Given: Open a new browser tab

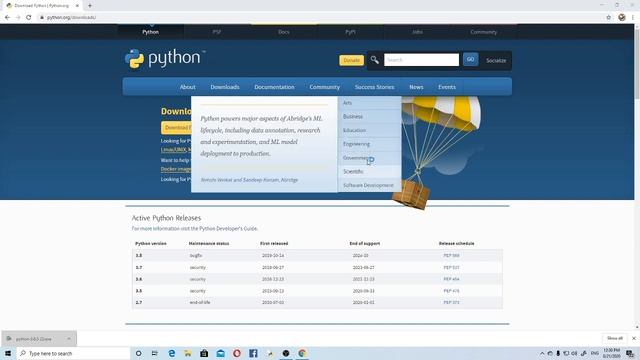Looking at the screenshot, I should click(x=90, y=6).
